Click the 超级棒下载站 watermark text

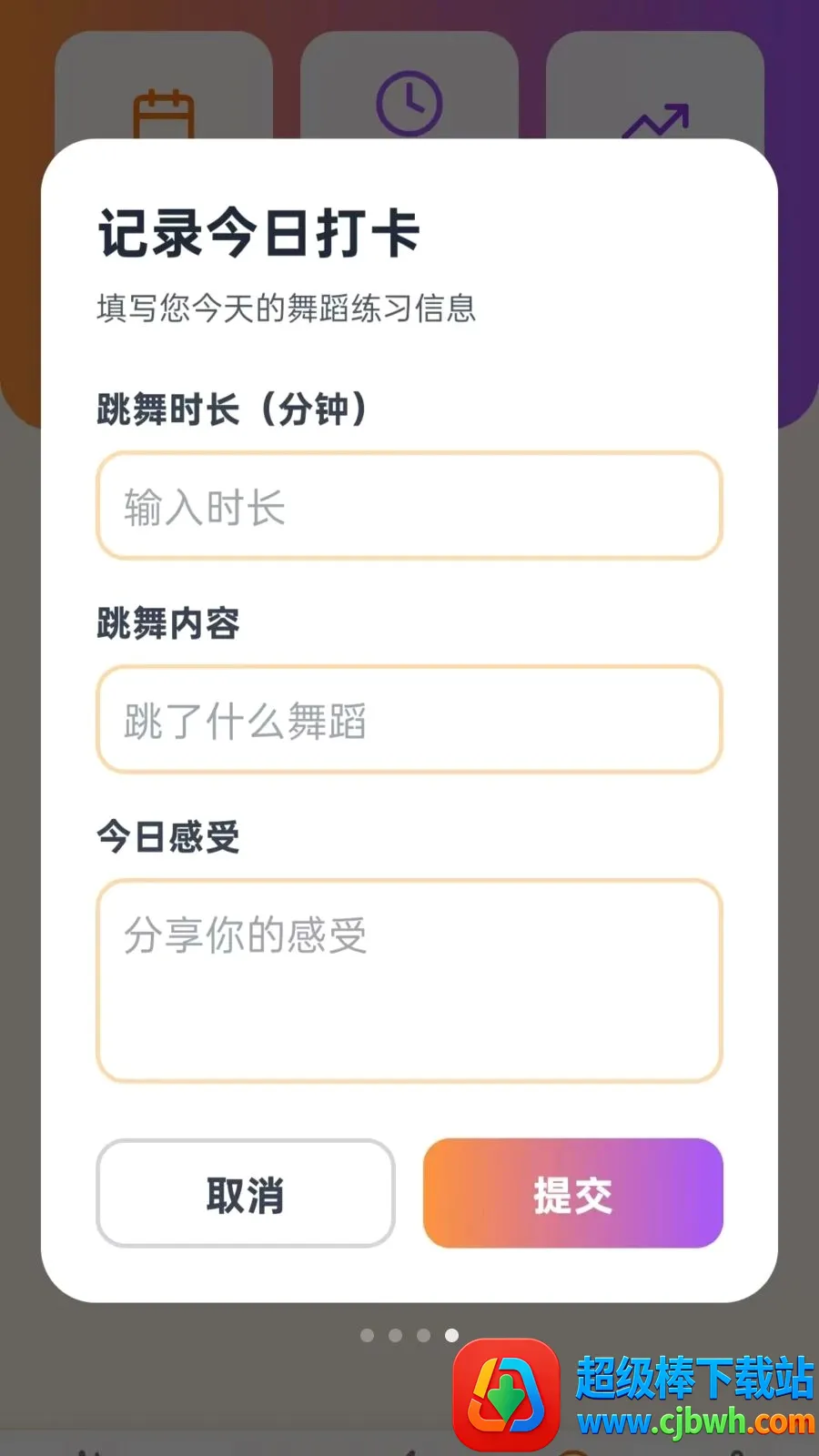point(695,1378)
